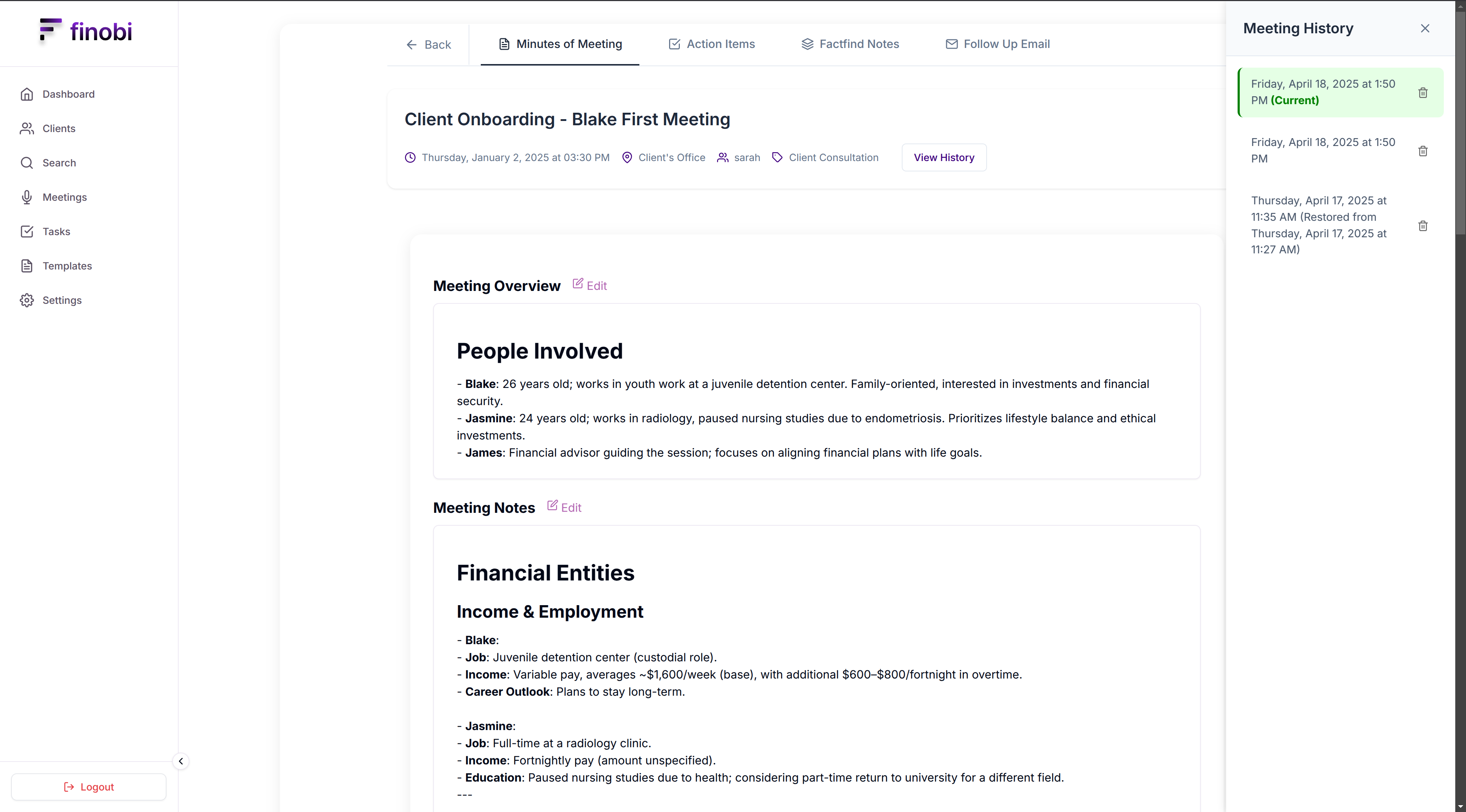Click the View History button

pos(944,157)
